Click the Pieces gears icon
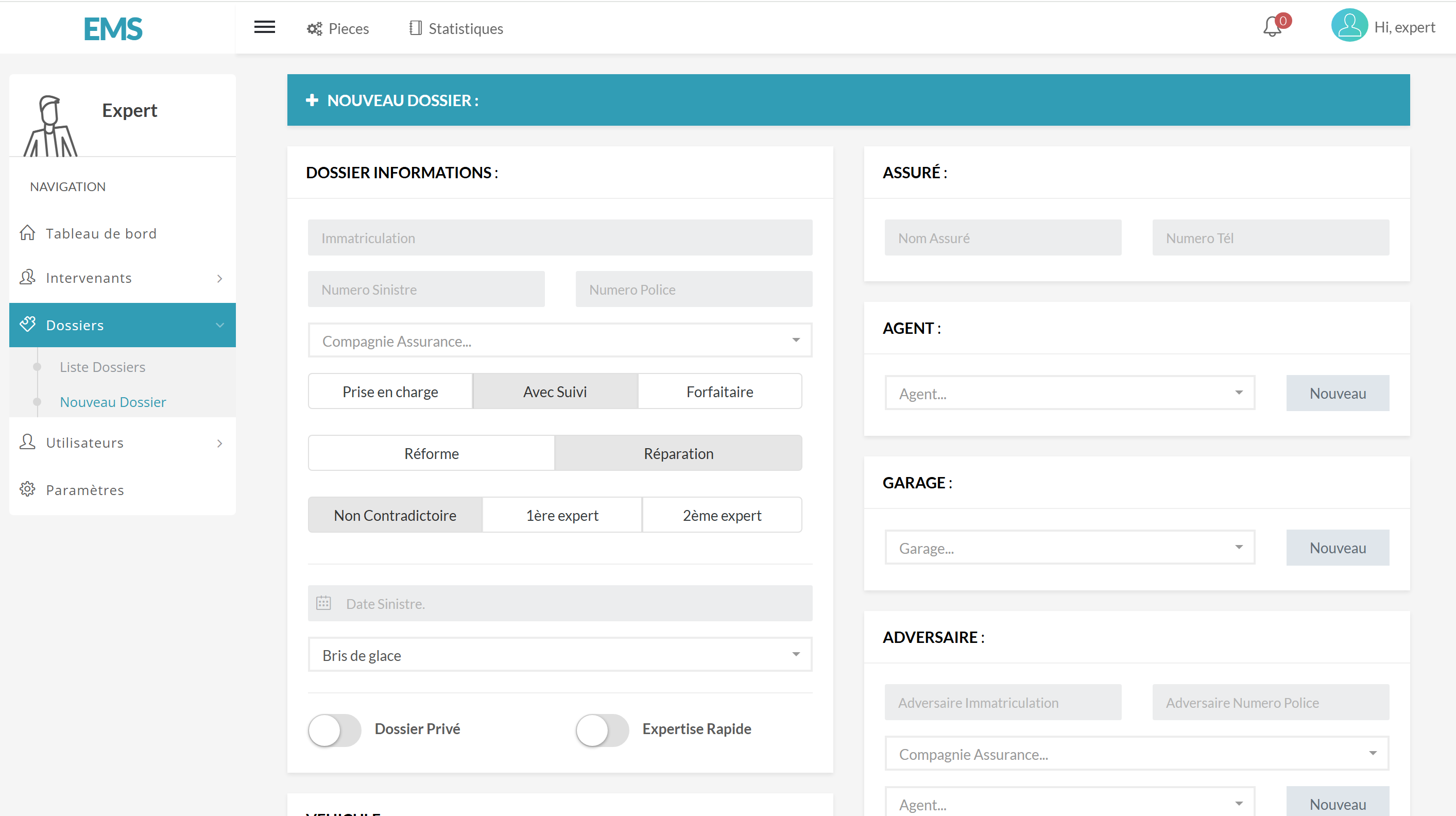1456x816 pixels. pos(314,28)
